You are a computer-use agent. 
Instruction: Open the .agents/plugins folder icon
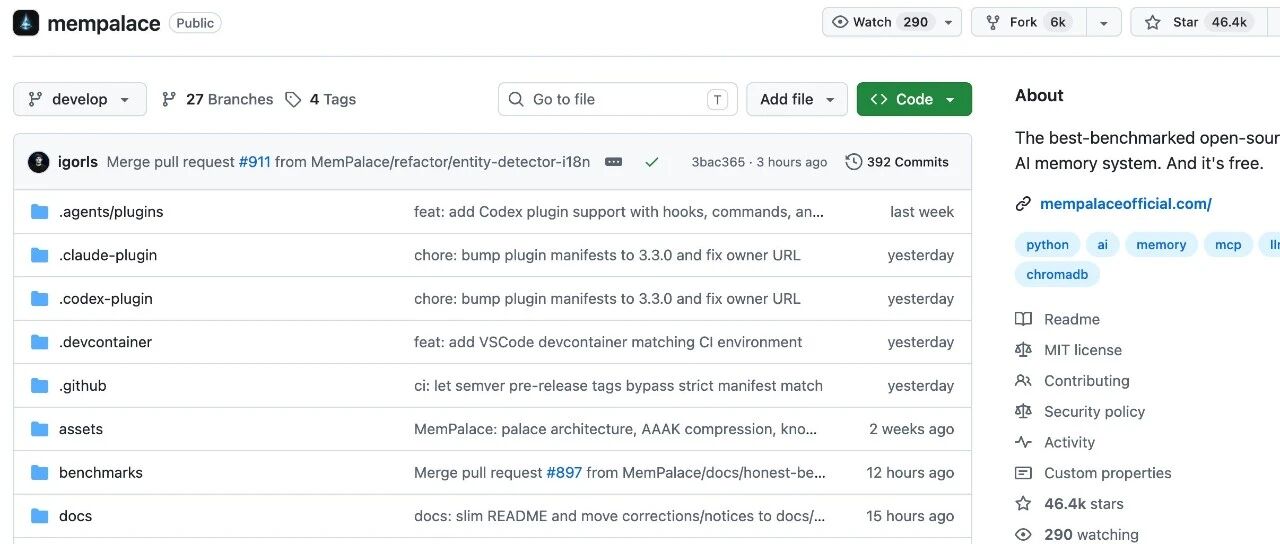tap(40, 212)
